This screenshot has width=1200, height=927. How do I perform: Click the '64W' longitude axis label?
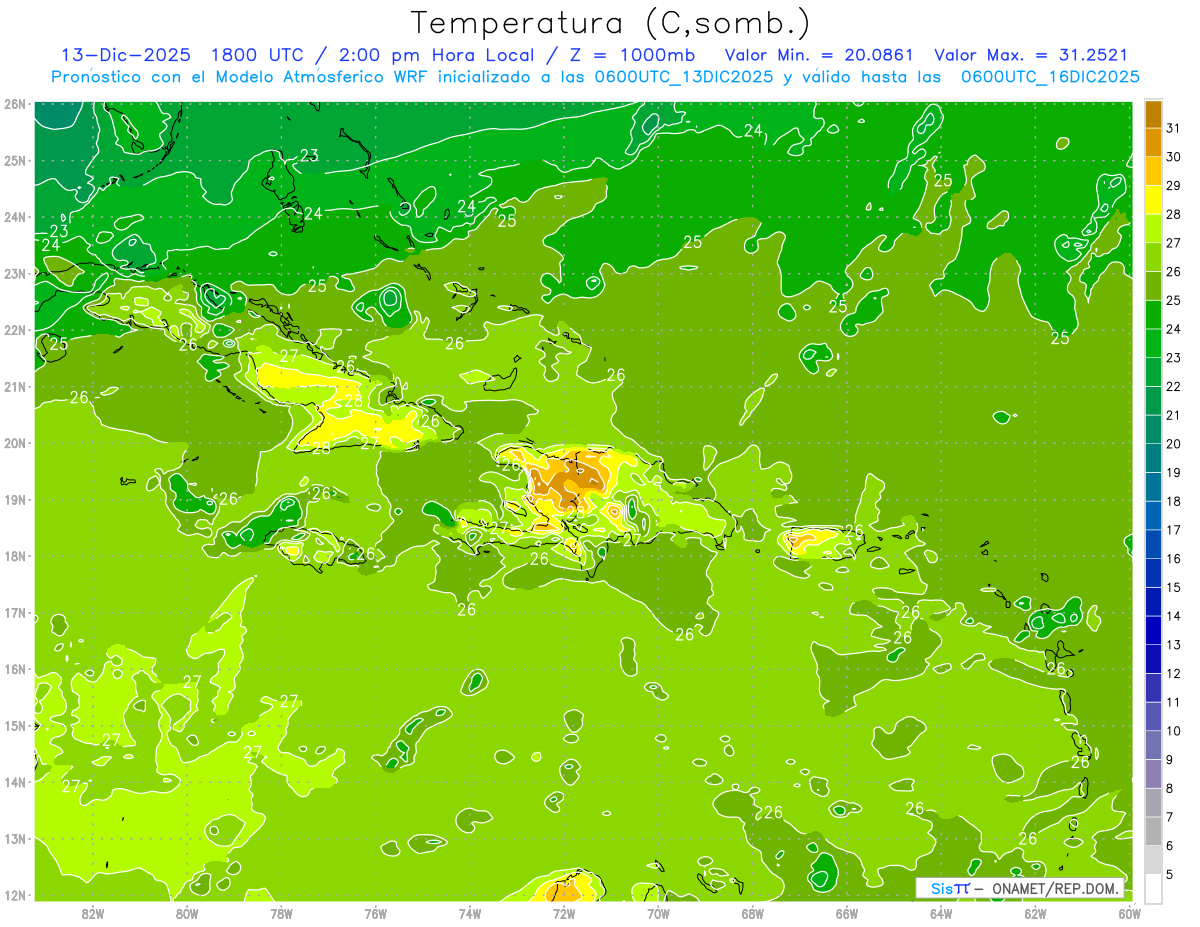[940, 913]
